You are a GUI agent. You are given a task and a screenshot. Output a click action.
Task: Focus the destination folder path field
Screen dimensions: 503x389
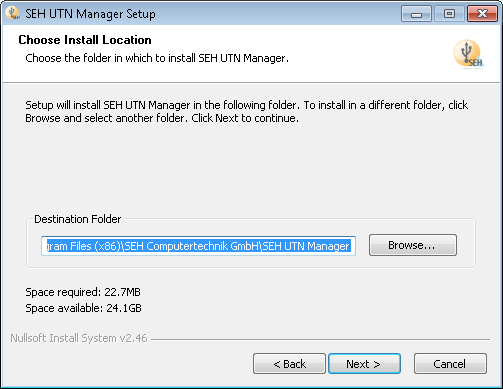(x=198, y=246)
